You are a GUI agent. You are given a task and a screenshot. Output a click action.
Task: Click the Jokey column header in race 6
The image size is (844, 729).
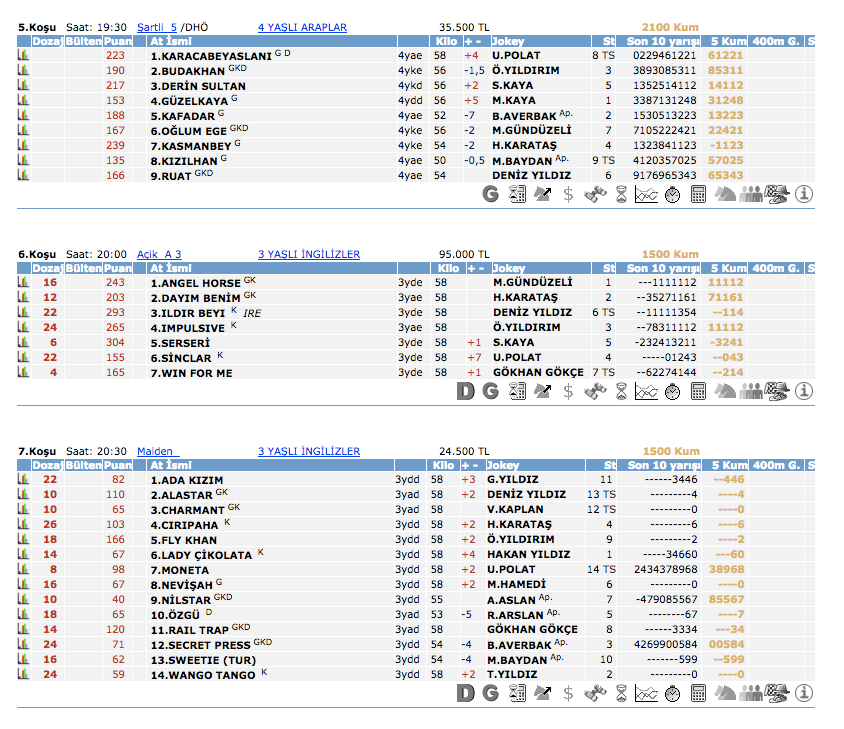(509, 268)
